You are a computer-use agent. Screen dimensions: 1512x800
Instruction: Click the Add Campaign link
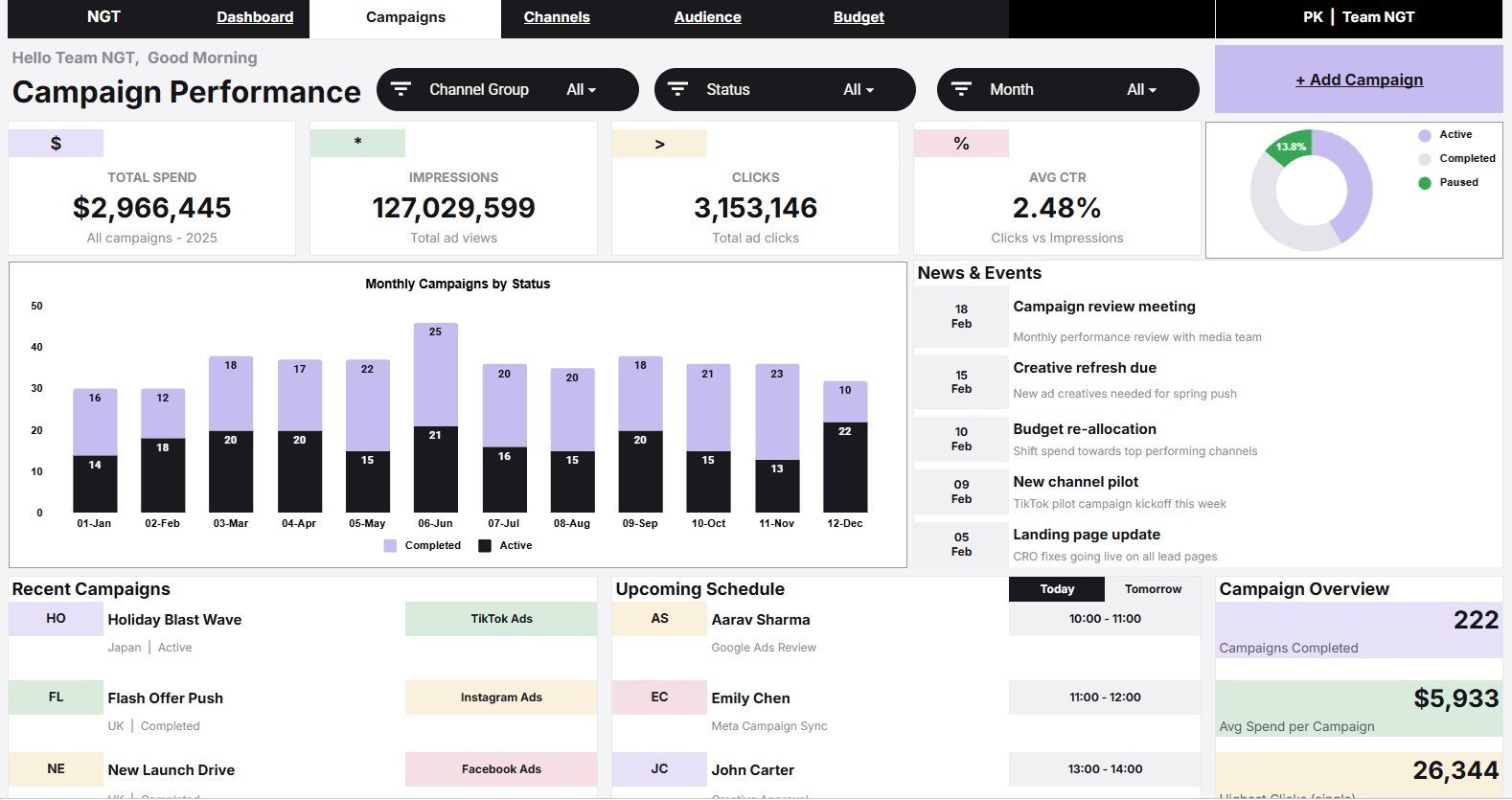1359,80
